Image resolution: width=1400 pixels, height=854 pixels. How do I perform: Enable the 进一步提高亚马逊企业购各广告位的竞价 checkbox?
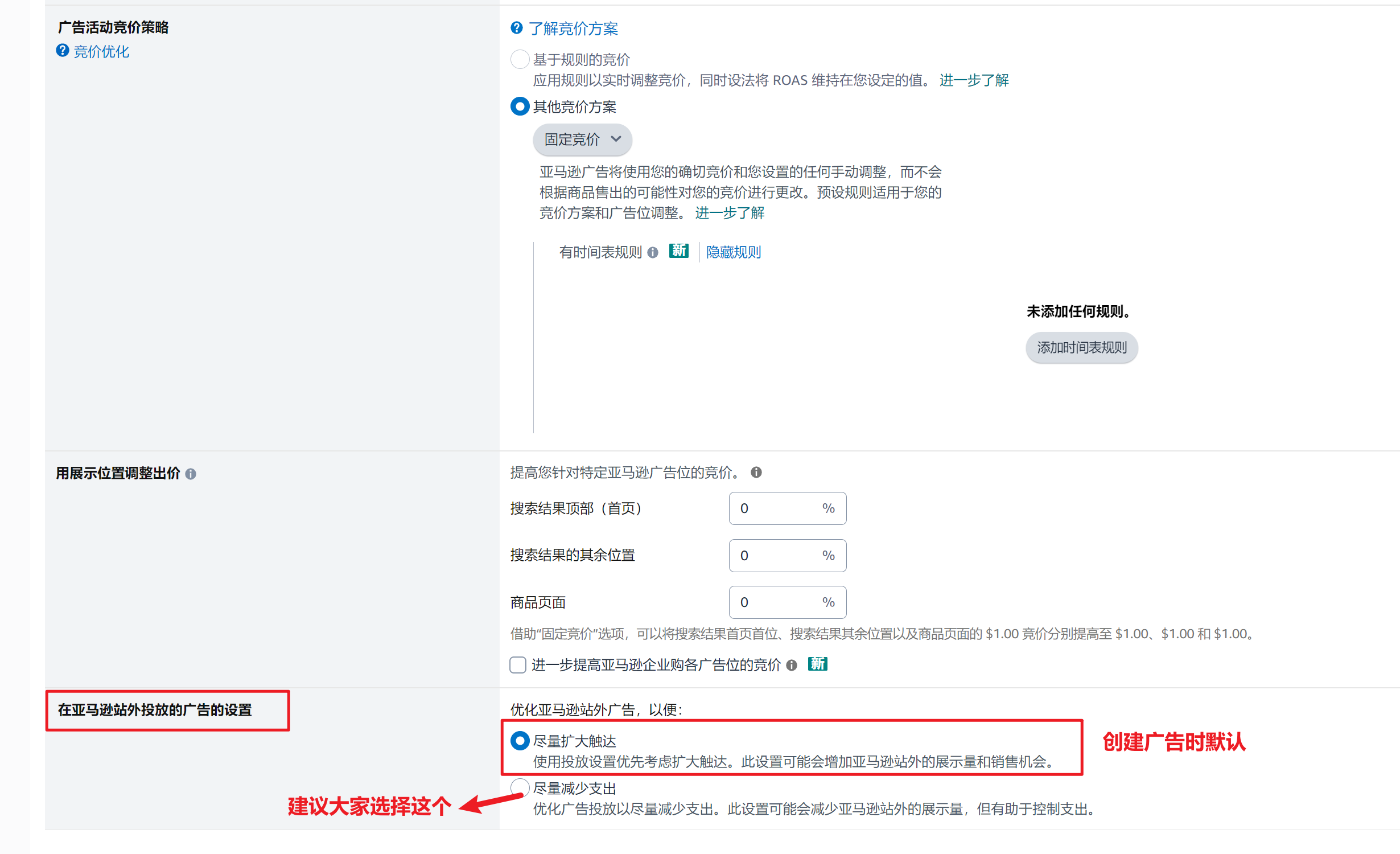517,665
